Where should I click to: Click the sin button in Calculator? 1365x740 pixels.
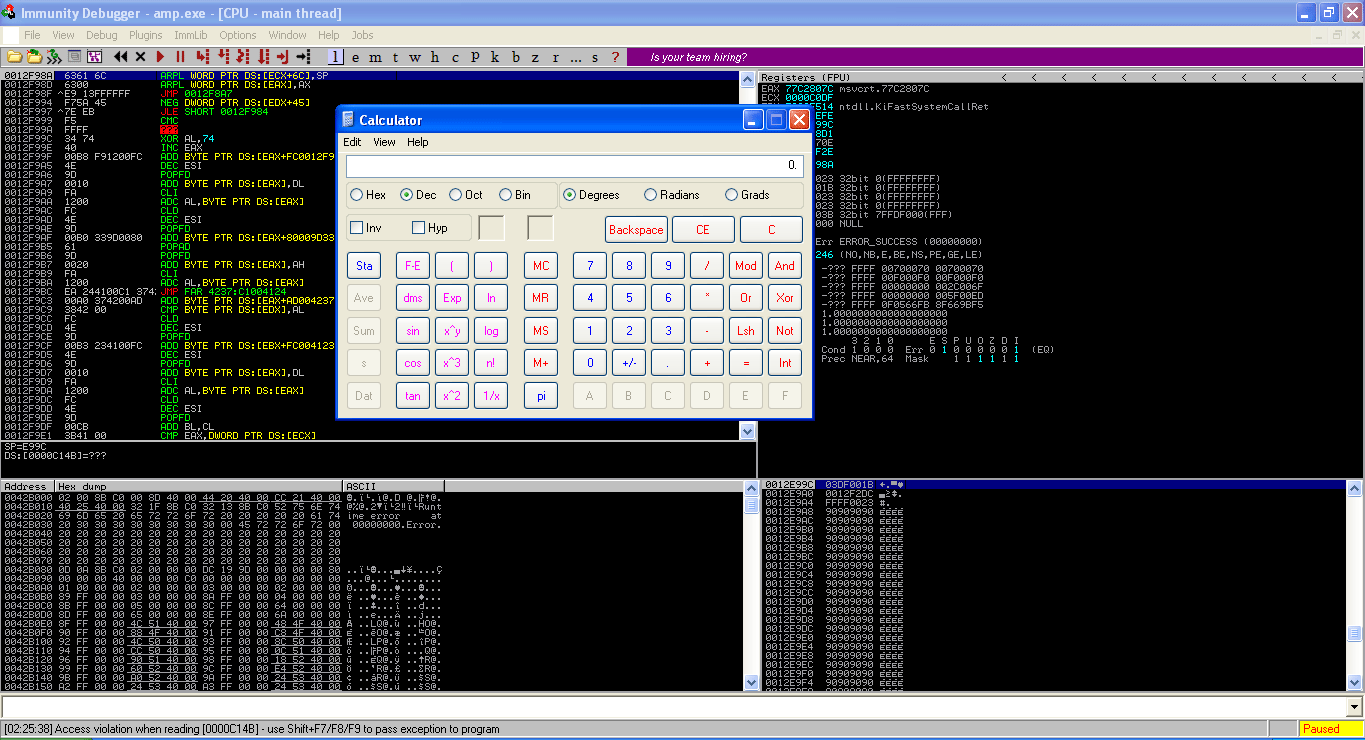(x=412, y=330)
